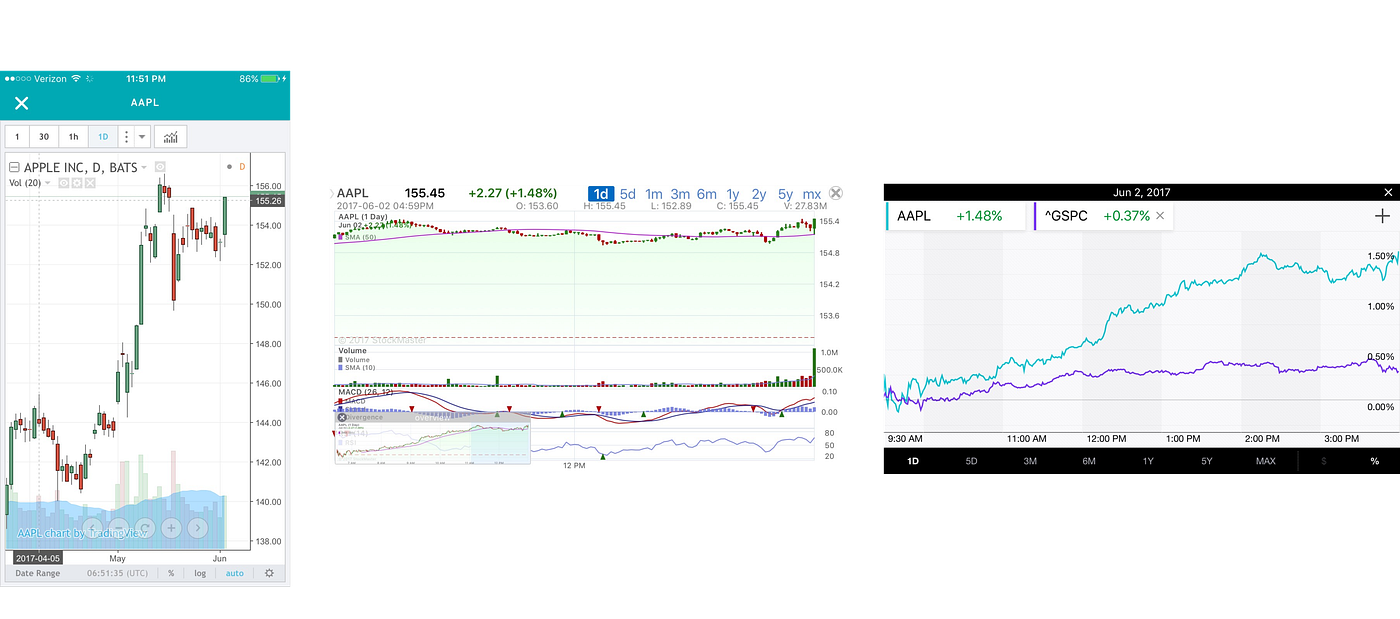The width and height of the screenshot is (1400, 619).
Task: Close the AAPL TradingView chart screen
Action: [21, 103]
